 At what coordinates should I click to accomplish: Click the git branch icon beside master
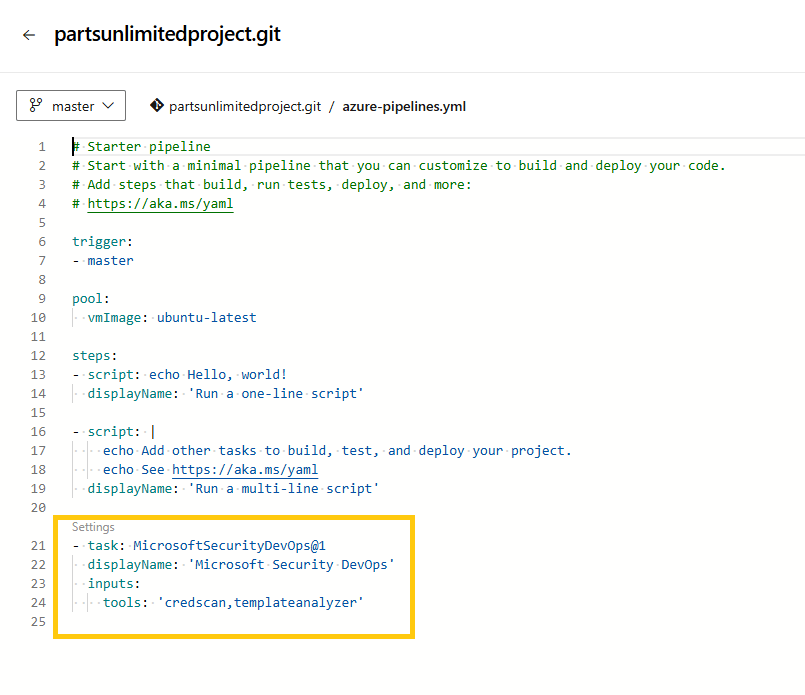[x=37, y=105]
